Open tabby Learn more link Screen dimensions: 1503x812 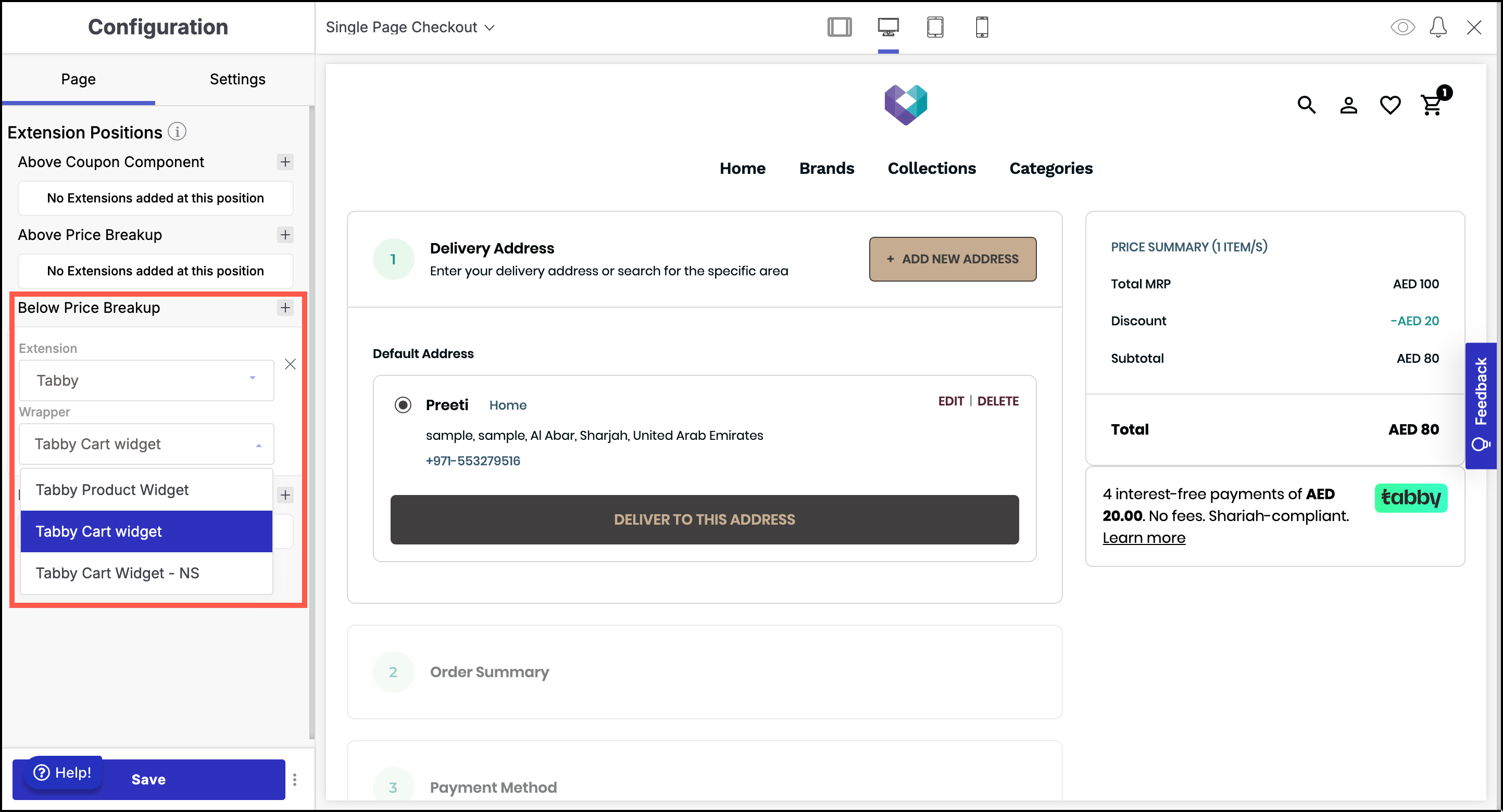click(1144, 538)
